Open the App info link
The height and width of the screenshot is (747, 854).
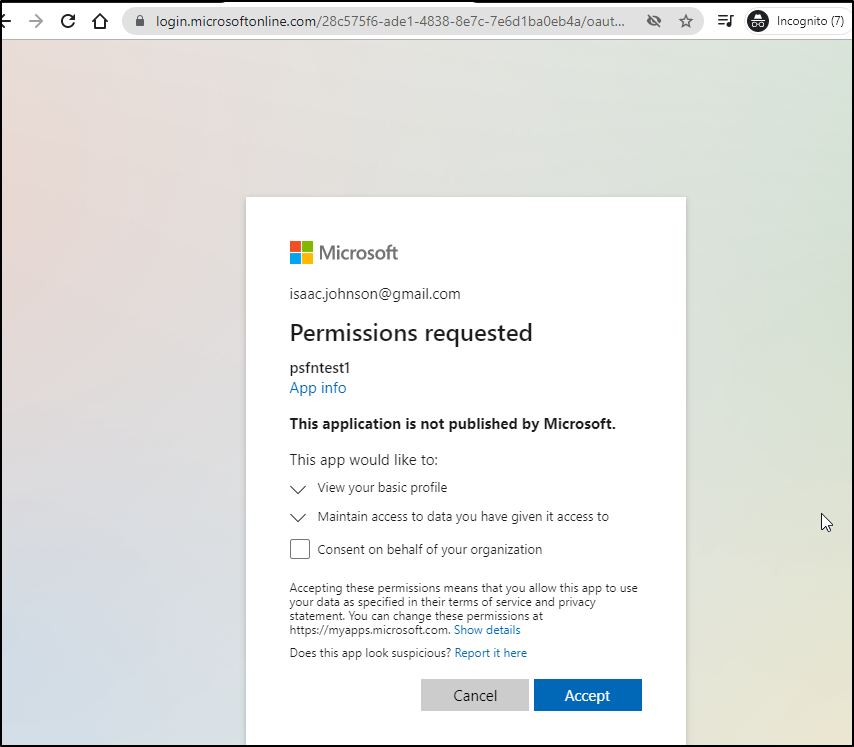(x=318, y=388)
